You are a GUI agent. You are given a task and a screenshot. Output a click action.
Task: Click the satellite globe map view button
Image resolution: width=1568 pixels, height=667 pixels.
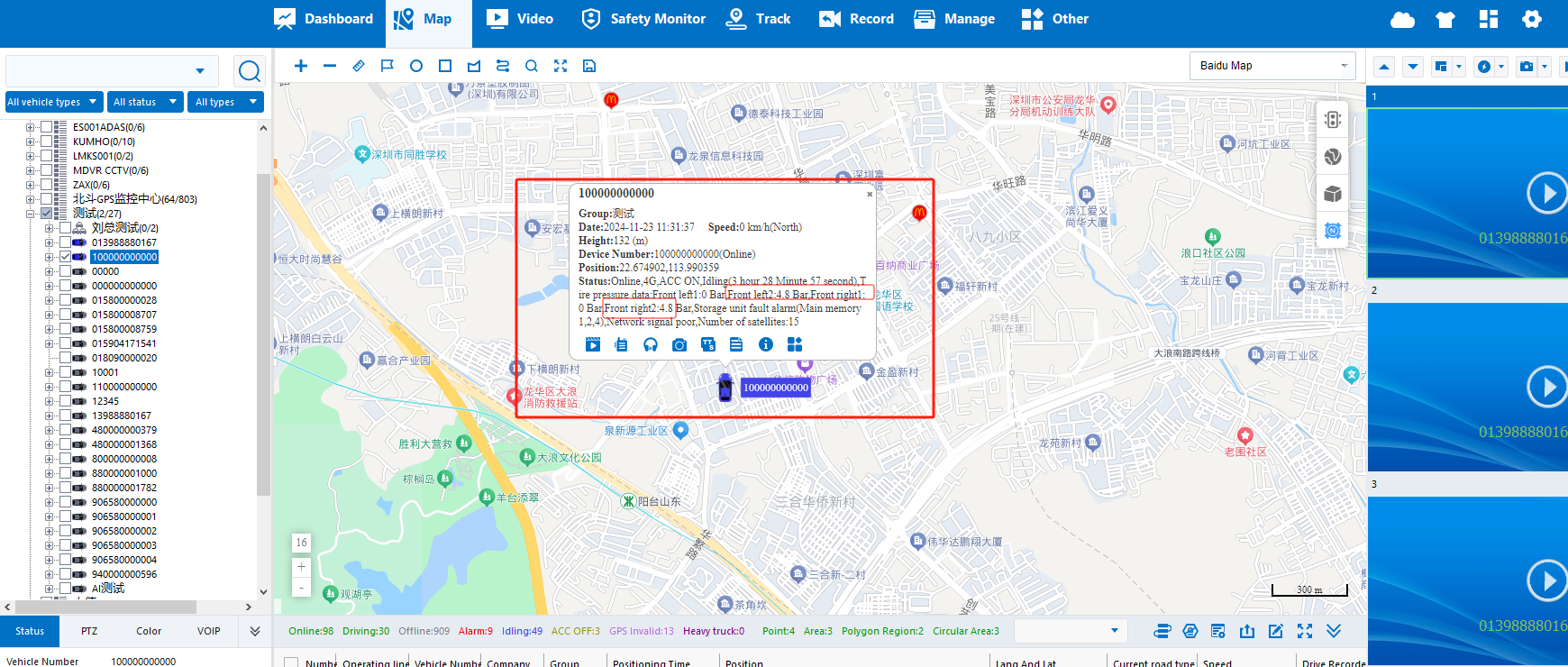tap(1333, 157)
